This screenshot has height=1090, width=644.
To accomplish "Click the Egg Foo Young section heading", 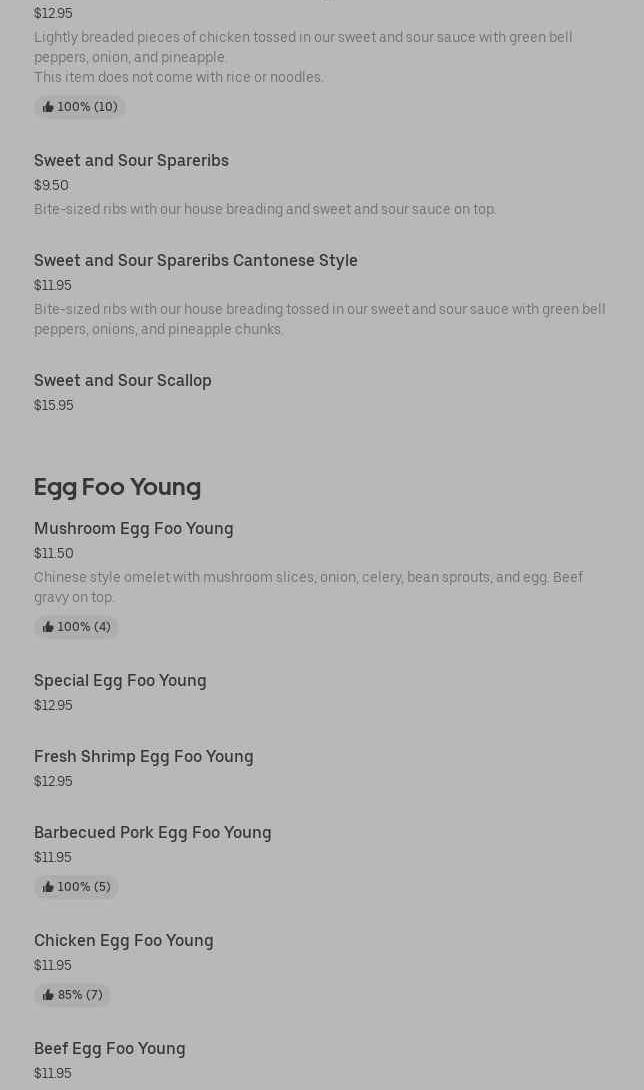I will coord(117,487).
